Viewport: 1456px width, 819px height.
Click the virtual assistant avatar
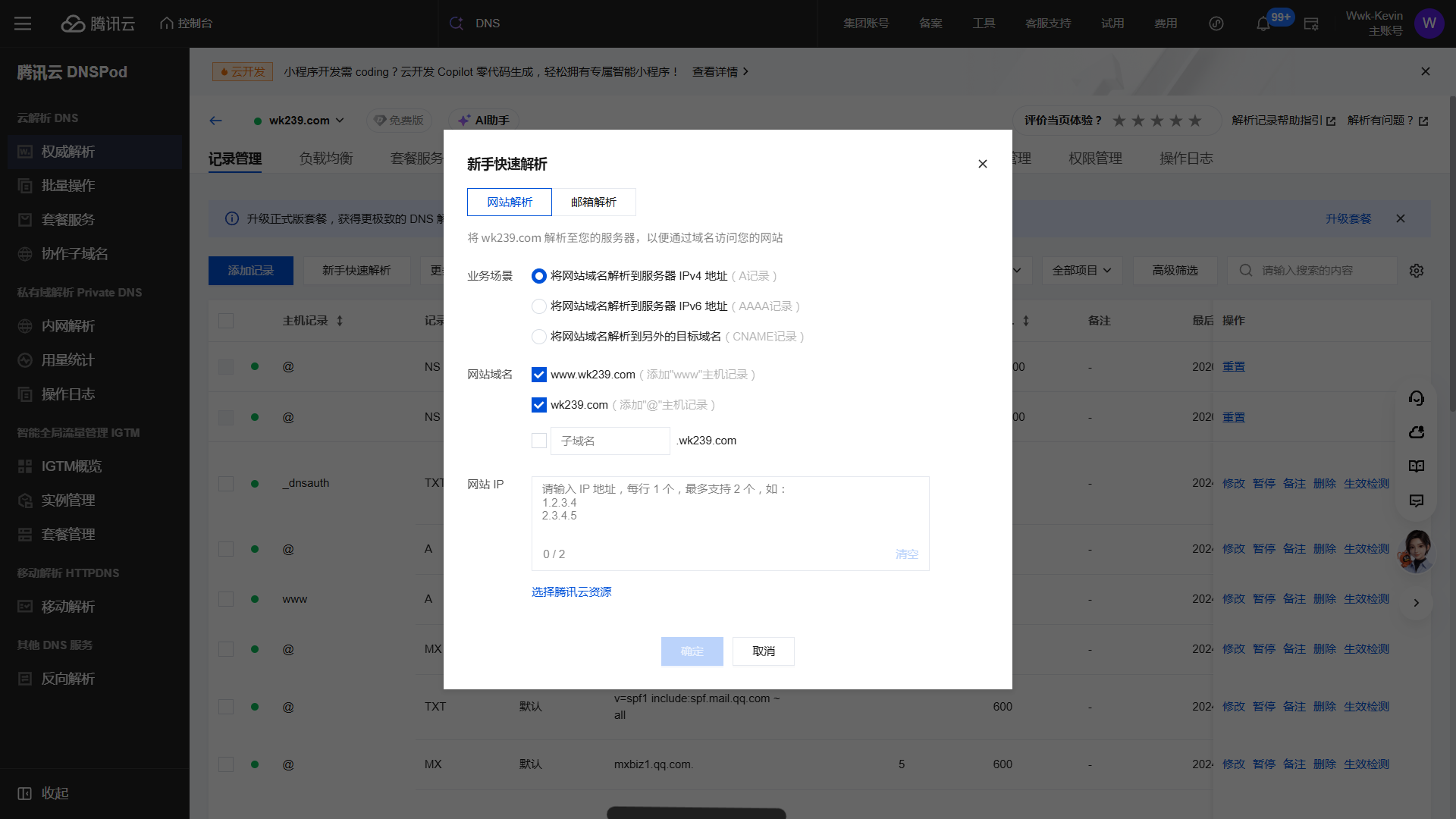coord(1417,551)
